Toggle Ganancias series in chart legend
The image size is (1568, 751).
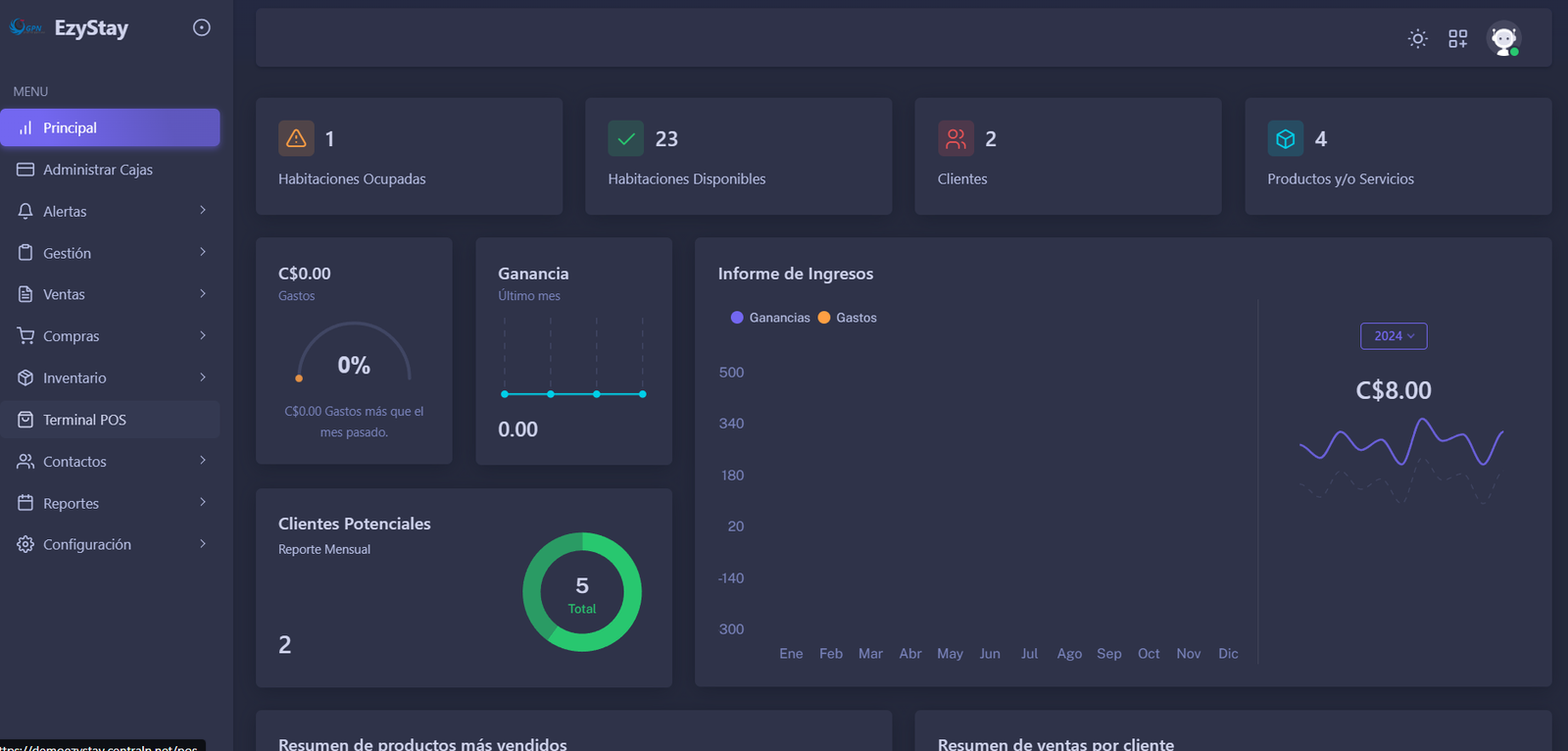(x=770, y=318)
